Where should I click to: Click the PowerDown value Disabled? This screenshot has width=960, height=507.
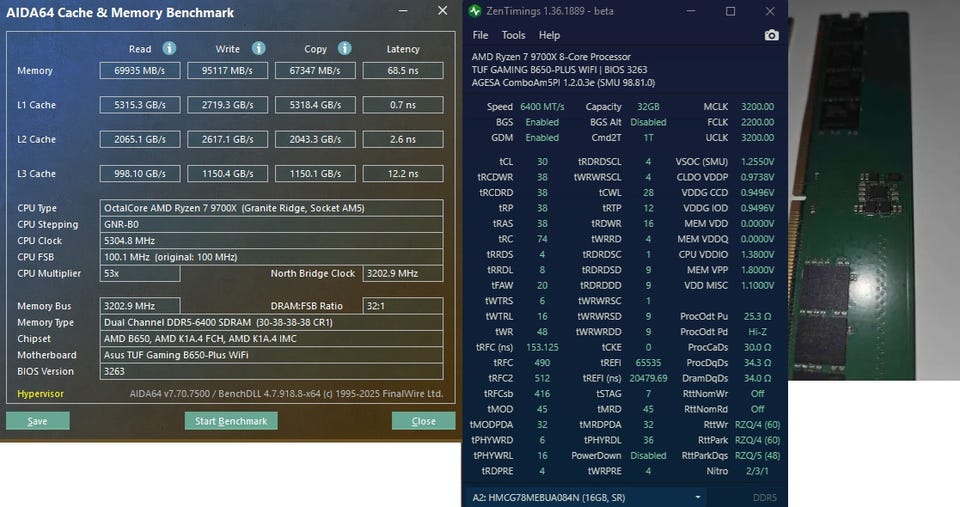[648, 456]
